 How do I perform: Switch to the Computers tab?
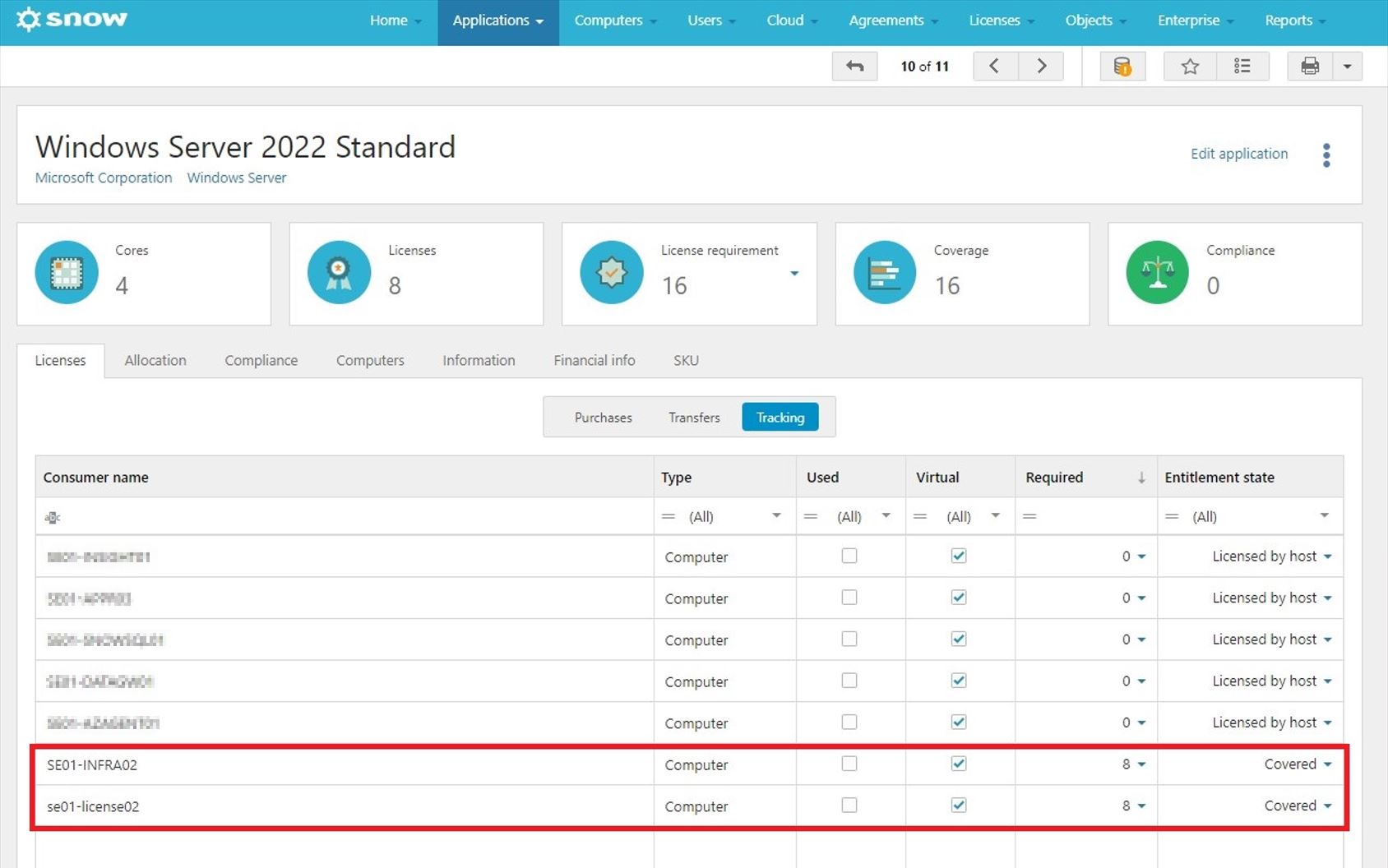(x=370, y=360)
